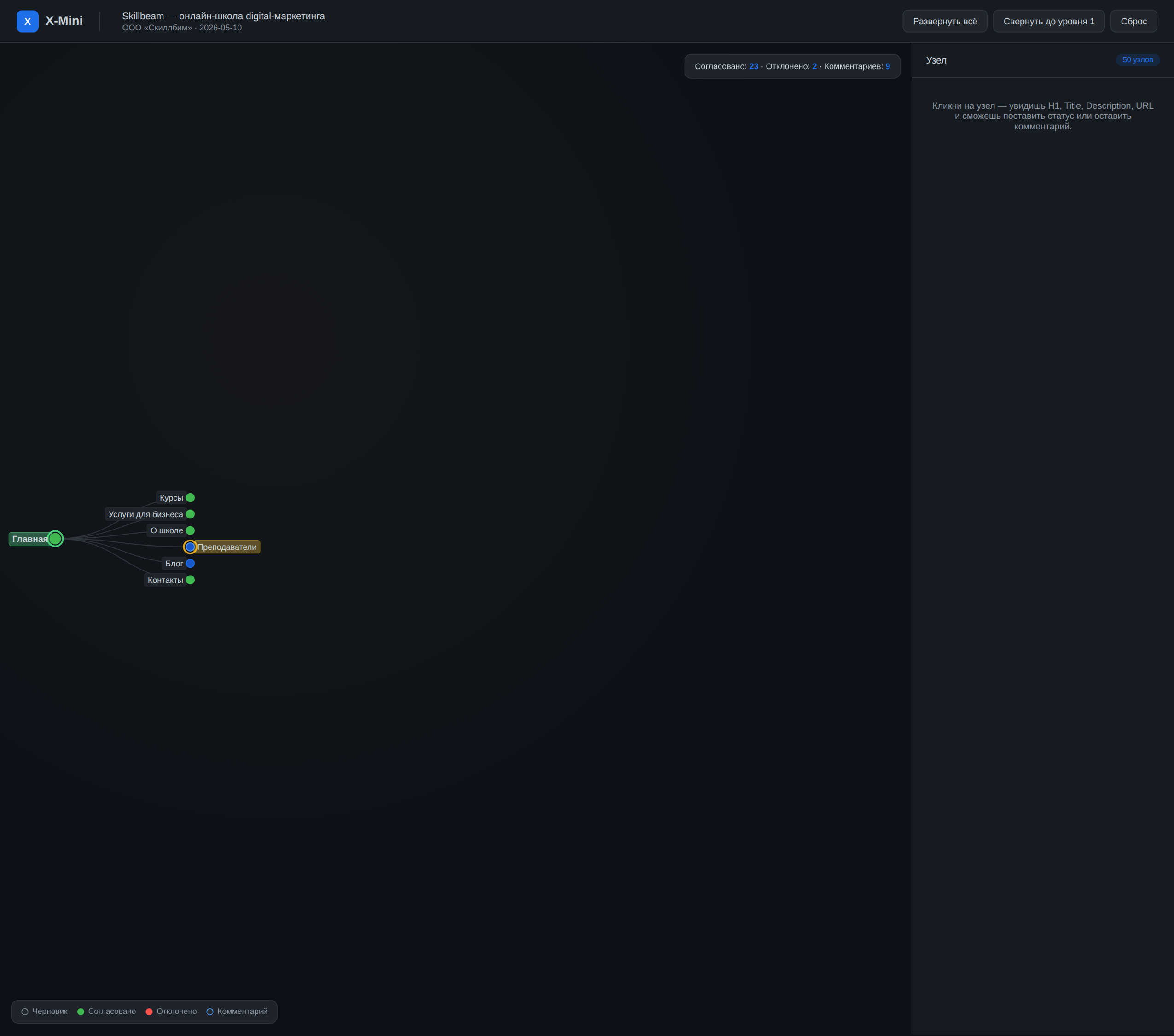Expand the Услуги для бизнеса node circle
Viewport: 1174px width, 1036px height.
click(190, 514)
